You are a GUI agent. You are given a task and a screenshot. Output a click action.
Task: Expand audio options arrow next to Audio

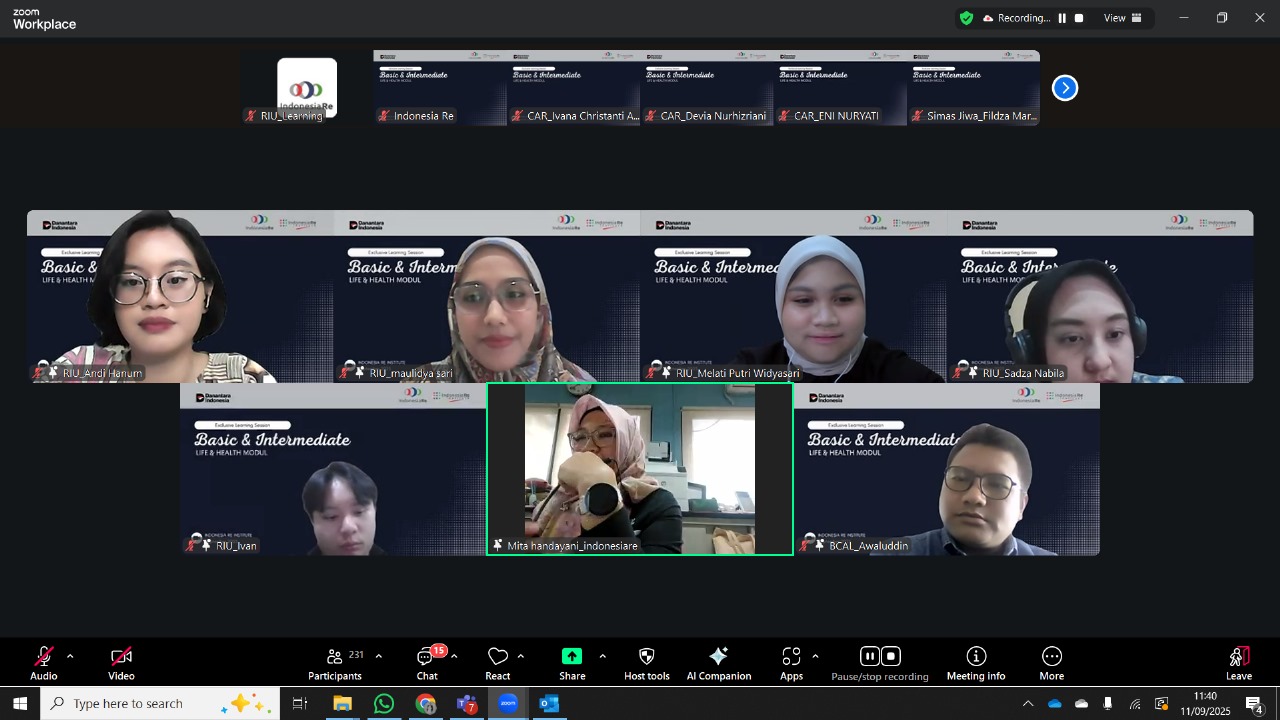pyautogui.click(x=70, y=657)
